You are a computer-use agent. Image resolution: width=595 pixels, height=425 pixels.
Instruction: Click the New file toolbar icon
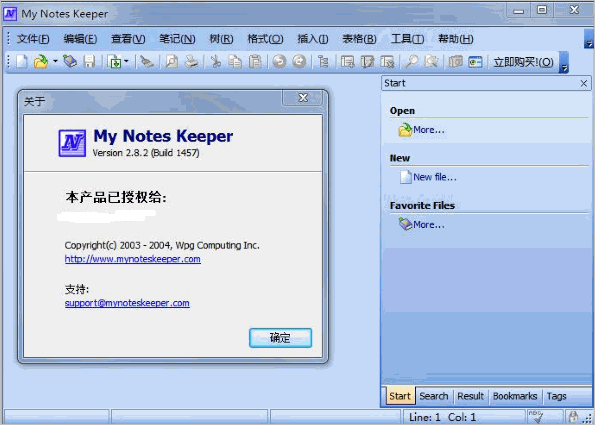point(22,61)
